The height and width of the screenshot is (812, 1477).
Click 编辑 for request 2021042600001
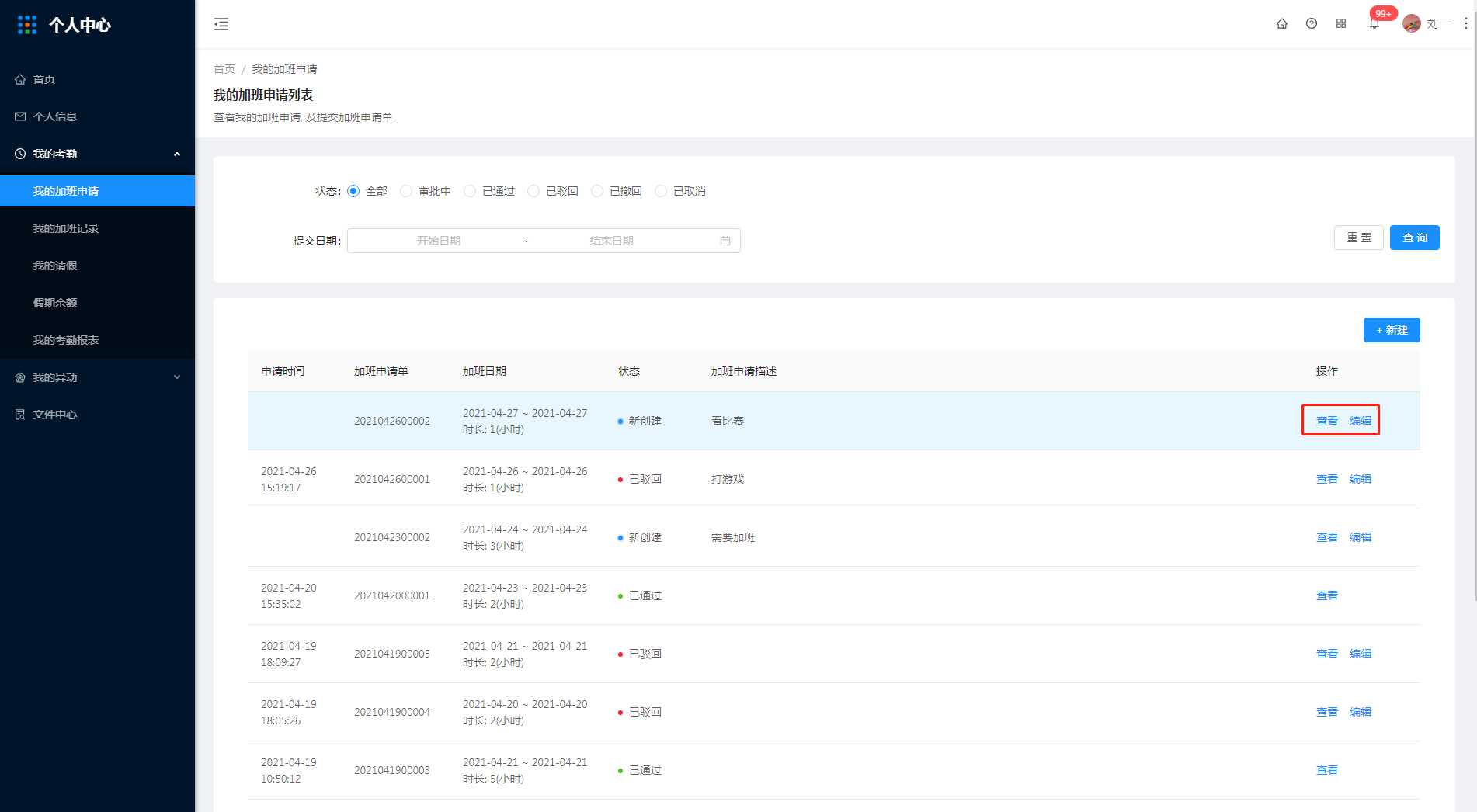1361,479
